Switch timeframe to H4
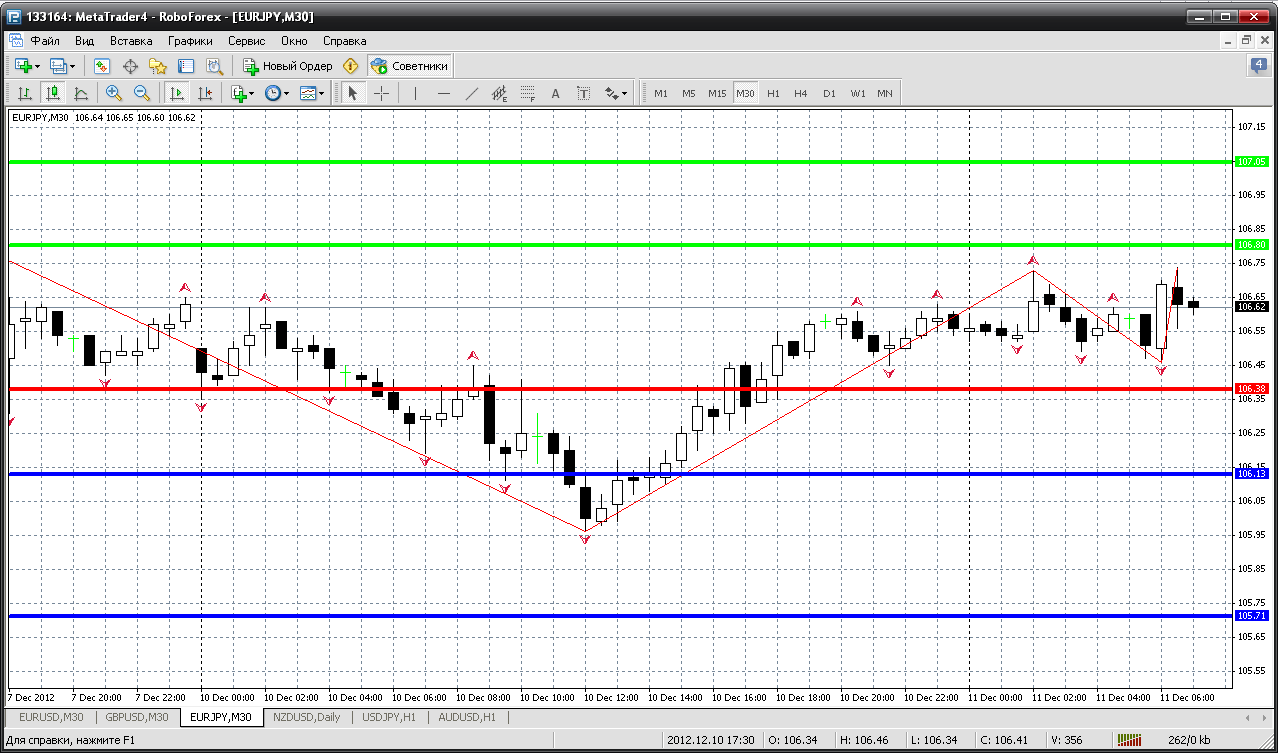The width and height of the screenshot is (1278, 753). [801, 93]
